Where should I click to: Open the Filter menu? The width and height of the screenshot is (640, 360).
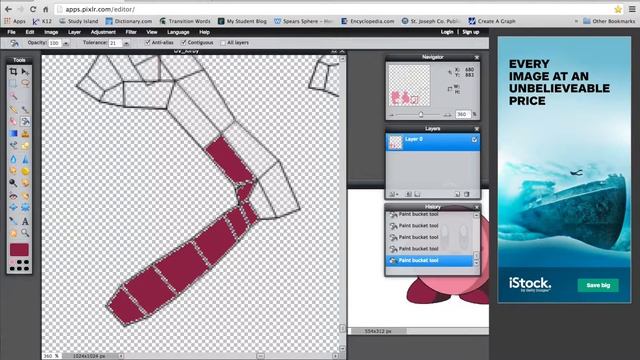tap(131, 32)
